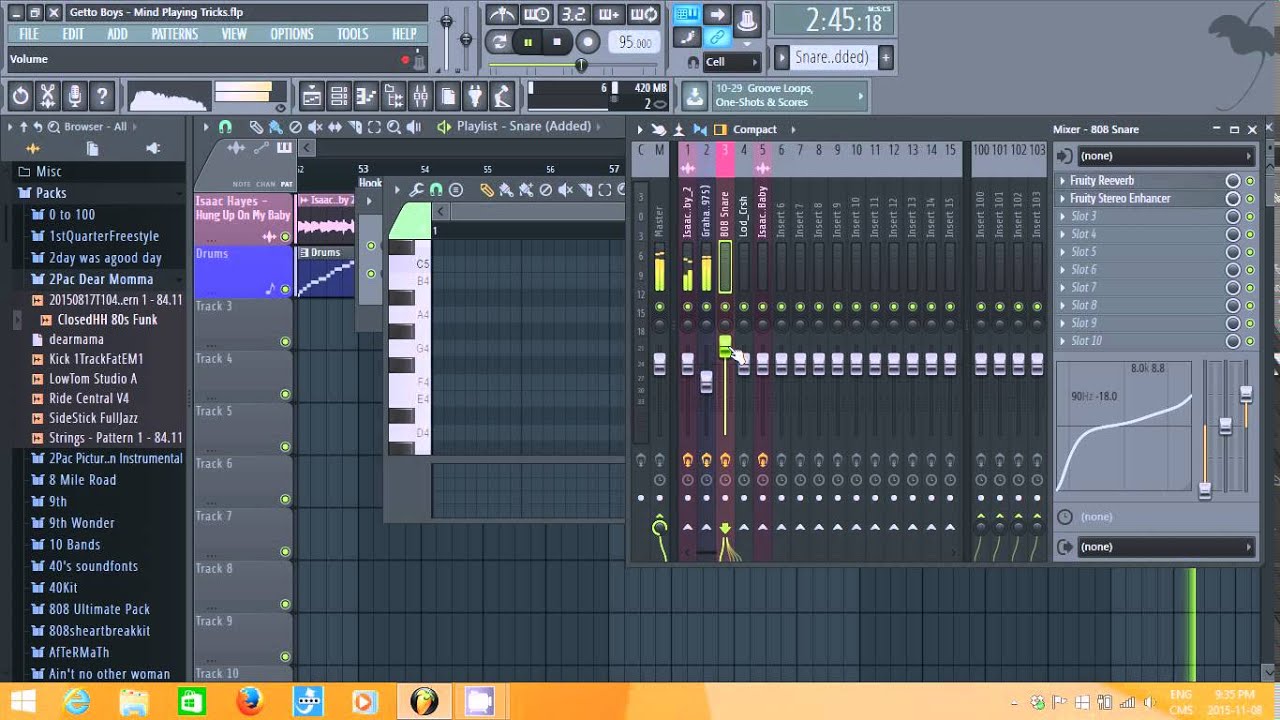Open the EDIT menu
Viewport: 1280px width, 720px height.
[x=73, y=34]
